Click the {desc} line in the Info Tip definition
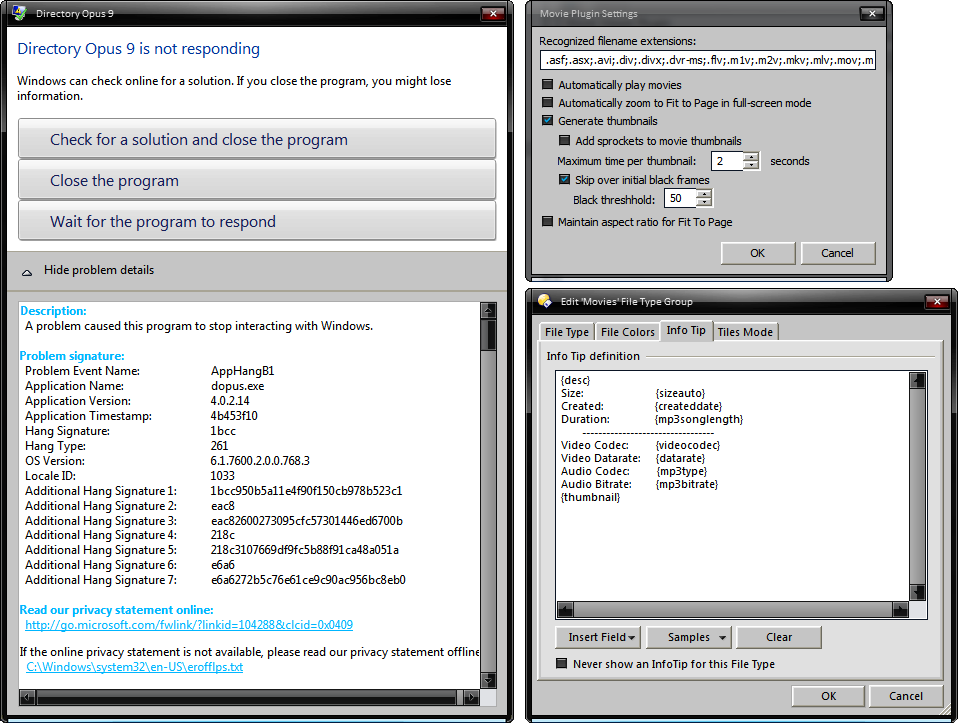 coord(576,380)
